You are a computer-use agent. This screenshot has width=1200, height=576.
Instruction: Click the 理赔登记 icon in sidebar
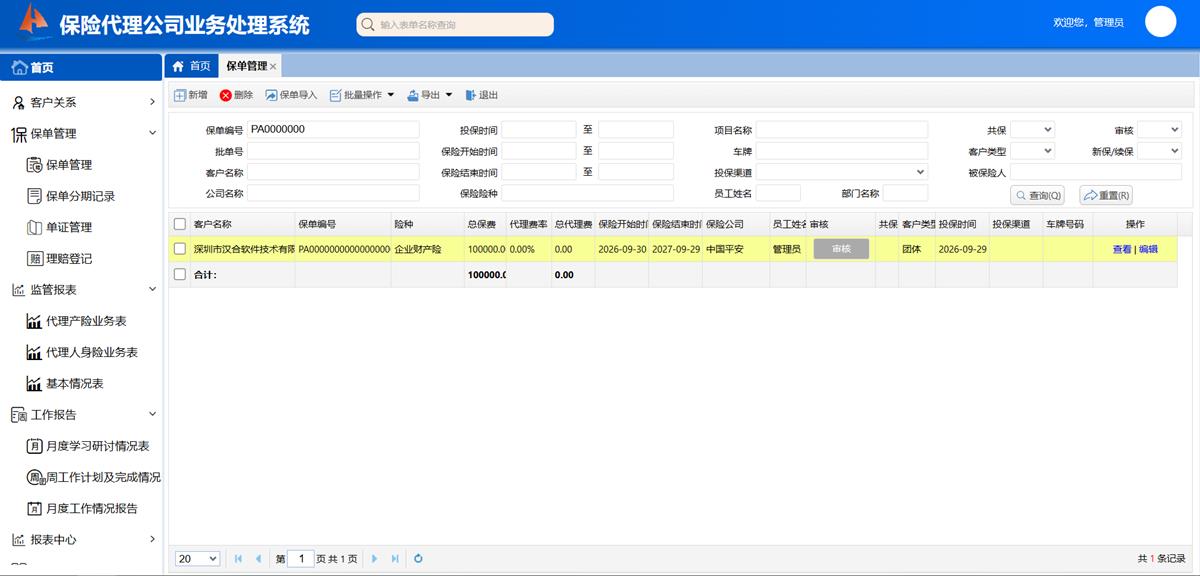(34, 258)
